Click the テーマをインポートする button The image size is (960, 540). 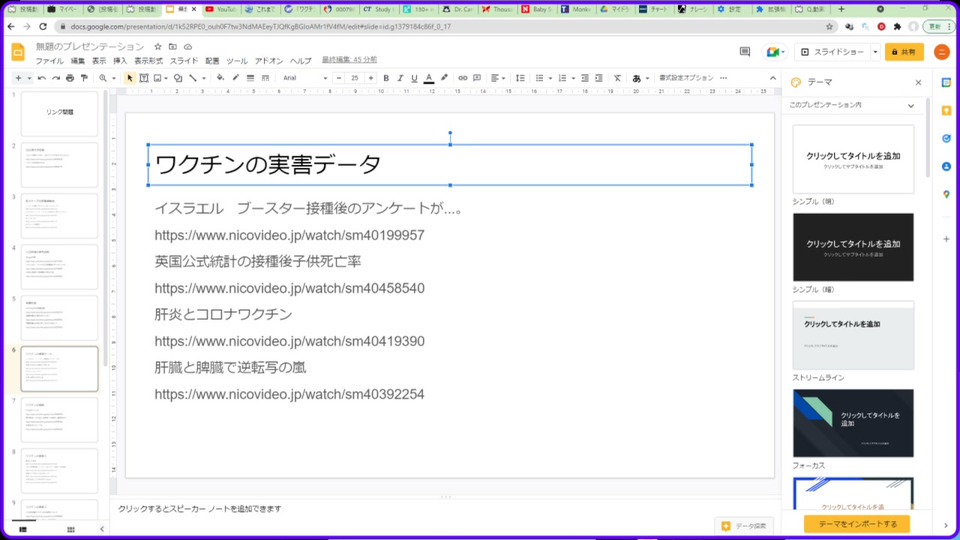pyautogui.click(x=857, y=524)
